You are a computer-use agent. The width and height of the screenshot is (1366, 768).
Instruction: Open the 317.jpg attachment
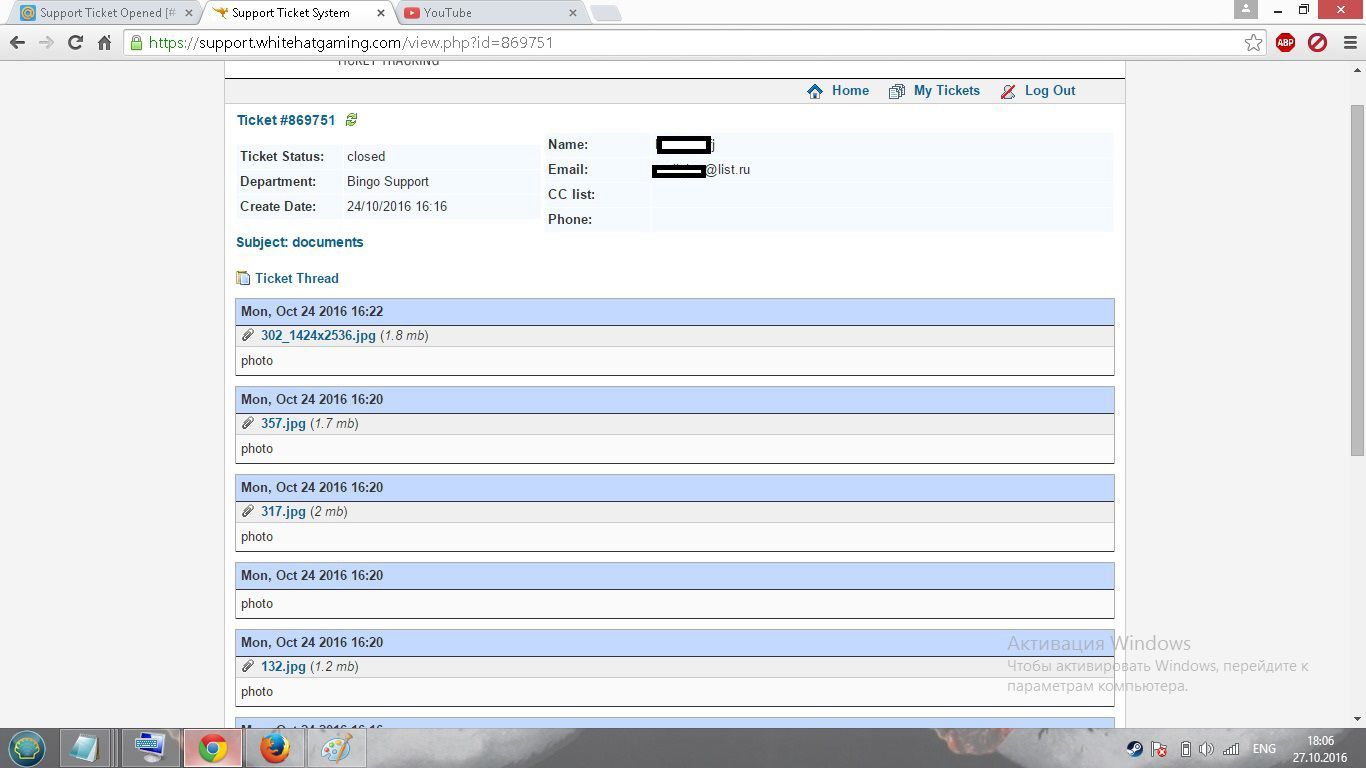tap(283, 512)
